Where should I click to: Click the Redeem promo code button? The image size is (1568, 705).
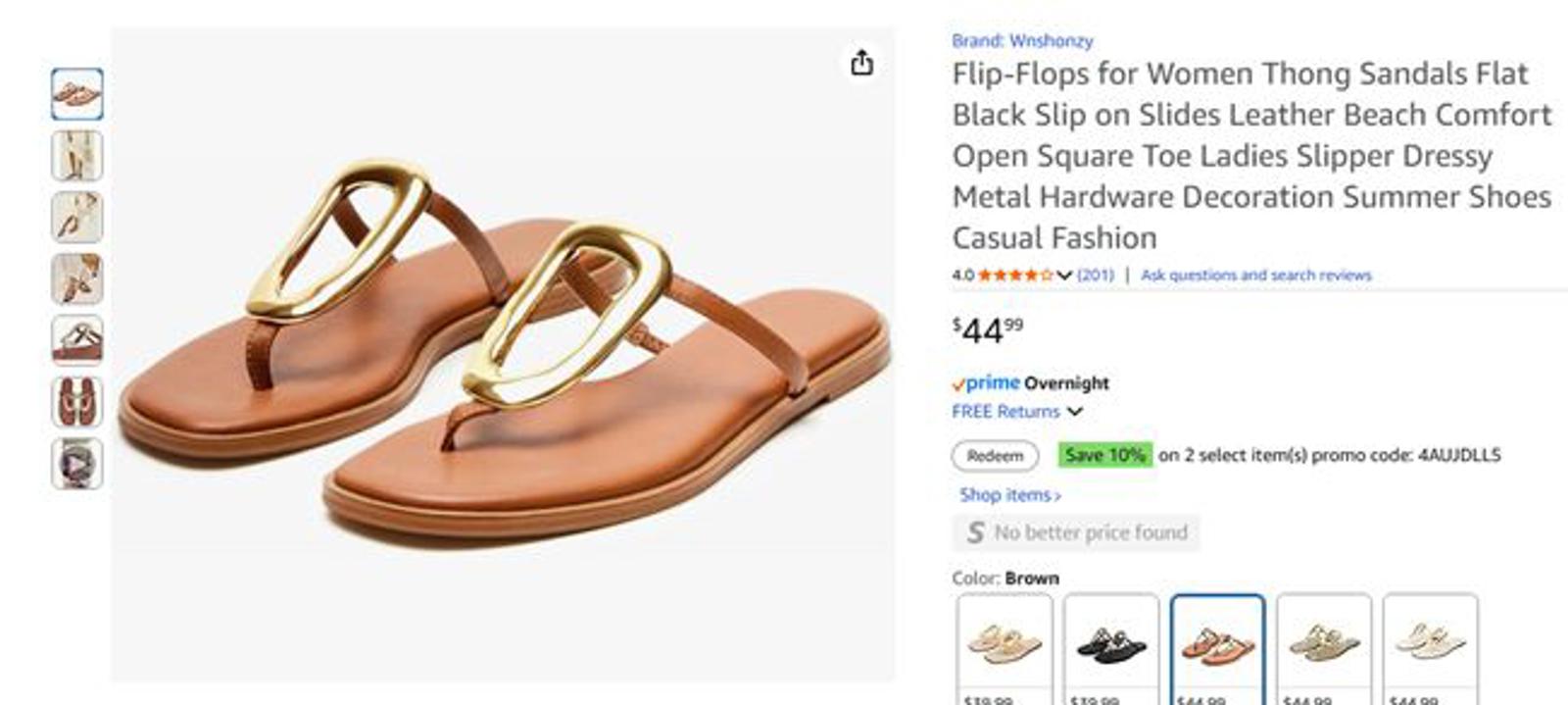coord(993,456)
